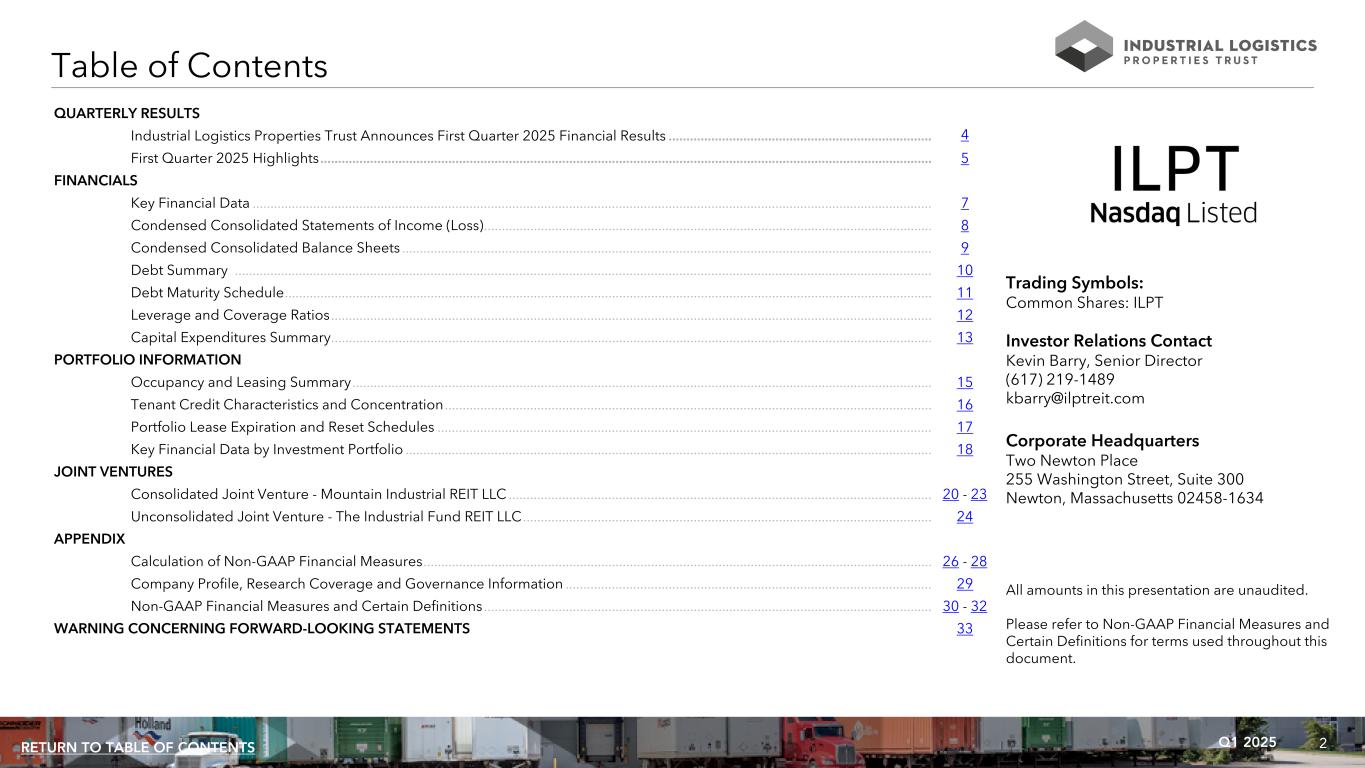Image resolution: width=1365 pixels, height=768 pixels.
Task: Click page 20 for Mountain Industrial REIT
Action: pos(950,494)
